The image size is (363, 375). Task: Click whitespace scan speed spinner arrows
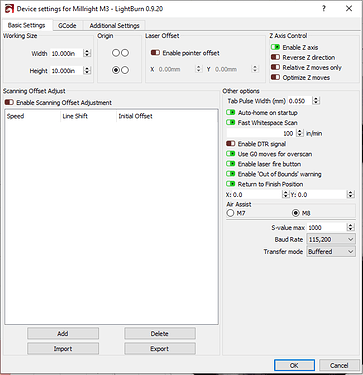[300, 133]
